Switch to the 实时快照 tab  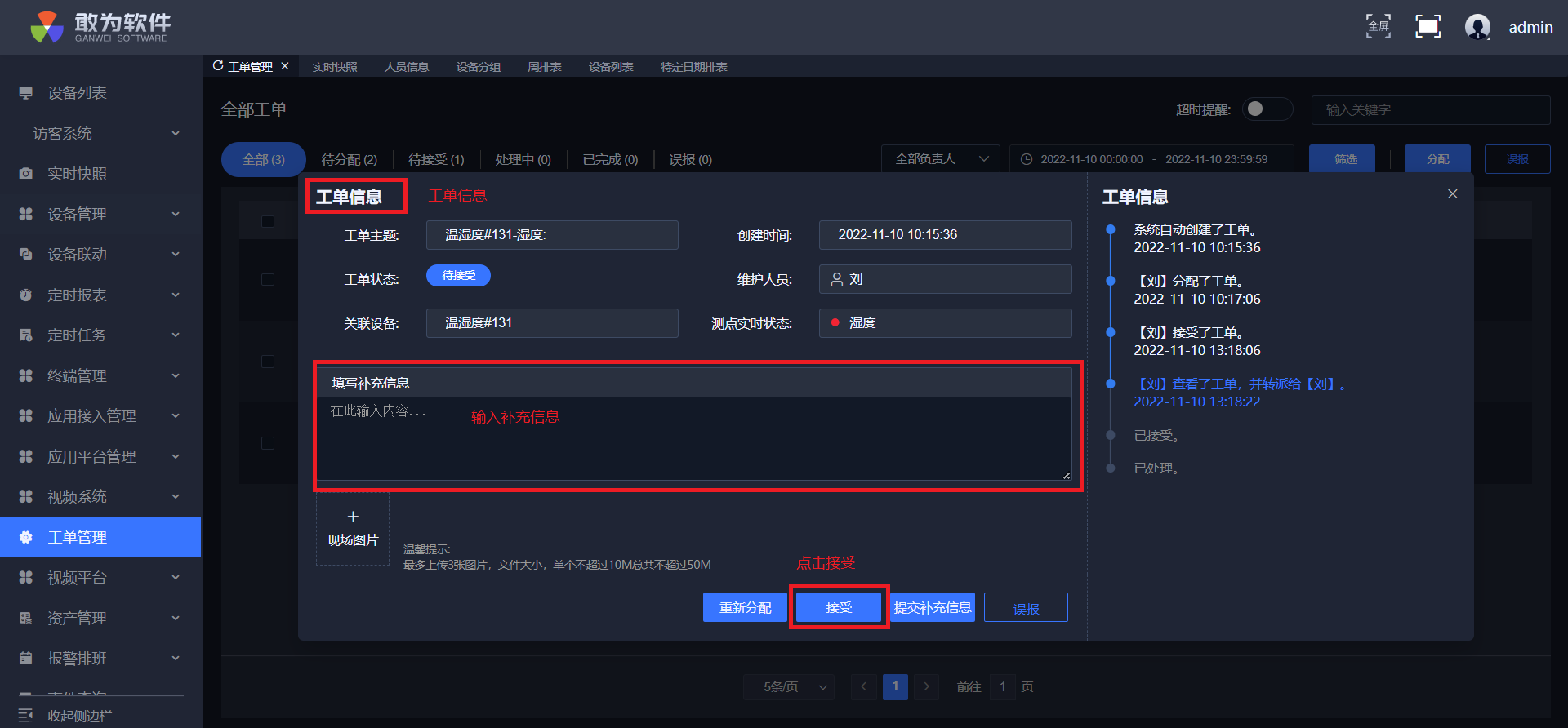335,67
